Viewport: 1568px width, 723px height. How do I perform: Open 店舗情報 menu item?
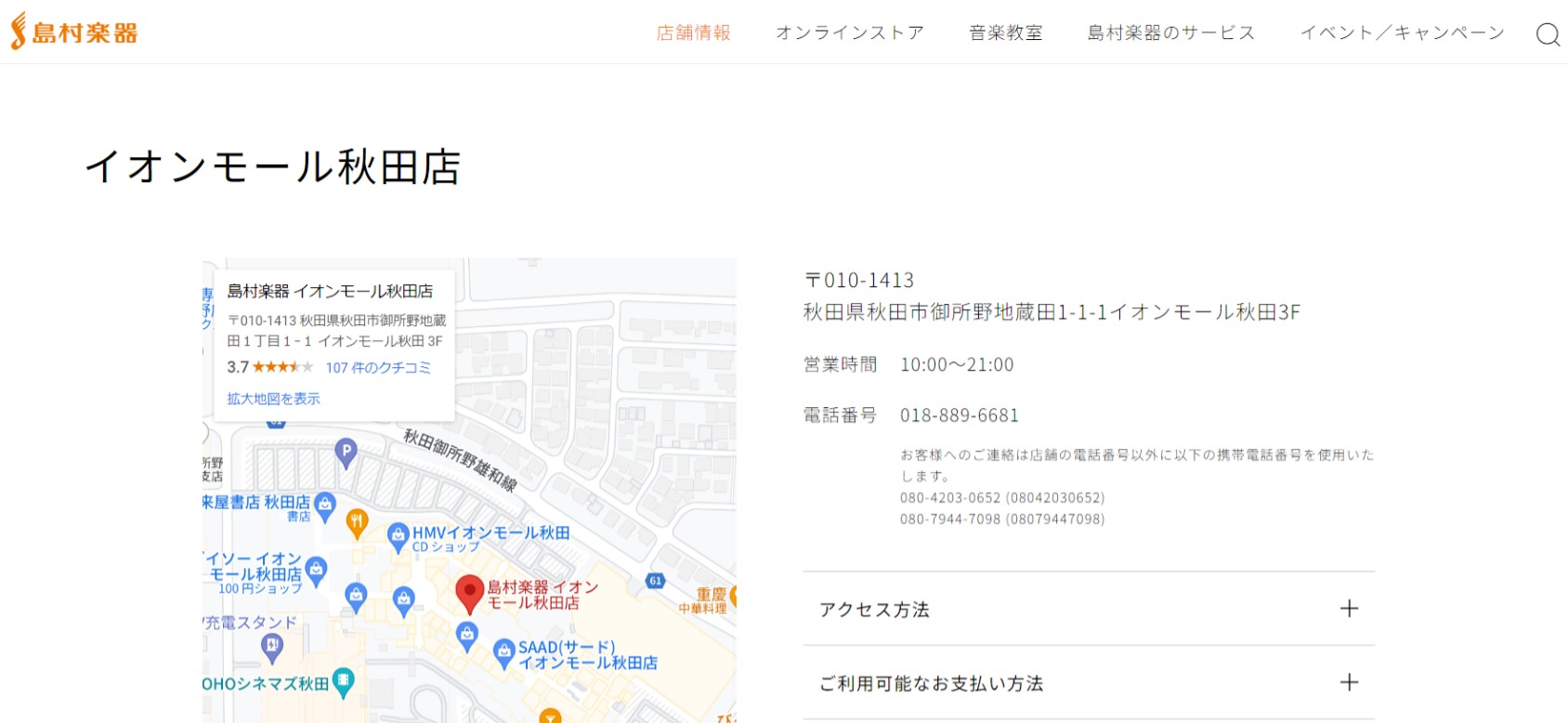pyautogui.click(x=693, y=33)
